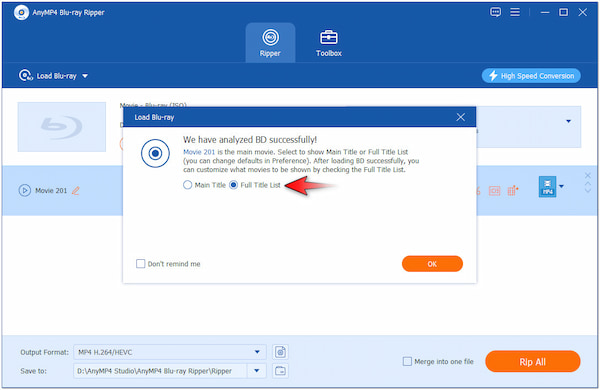Play the Movie 201 title preview

click(24, 190)
